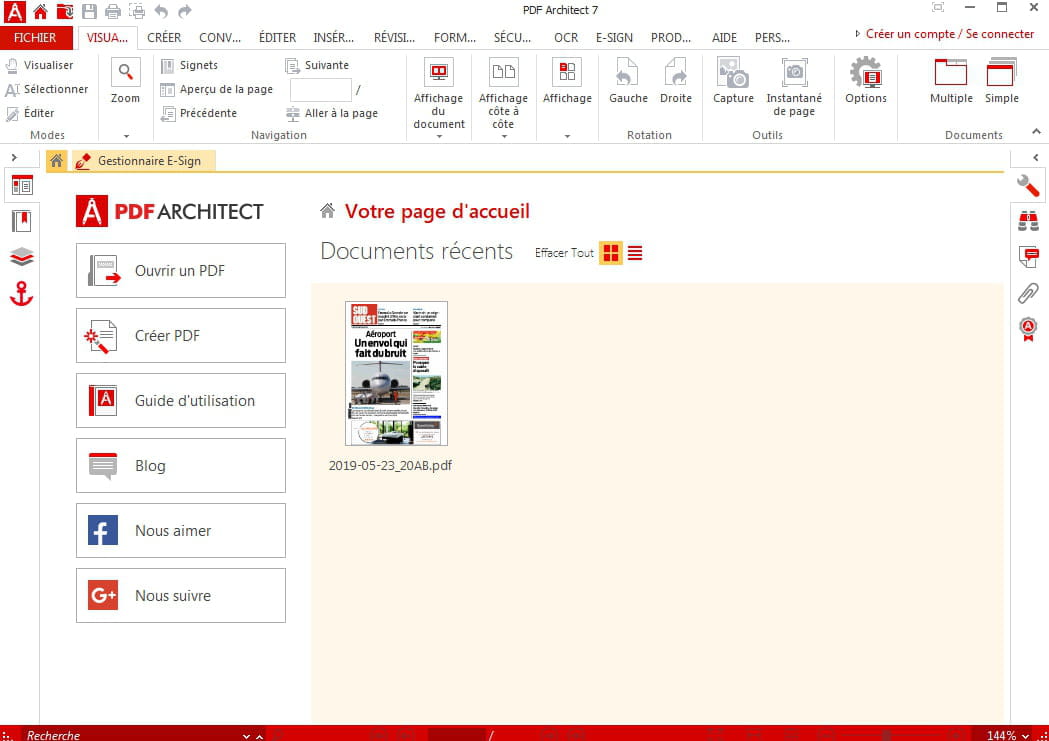The height and width of the screenshot is (741, 1049).
Task: Open the paperclip attachments panel
Action: [1028, 293]
